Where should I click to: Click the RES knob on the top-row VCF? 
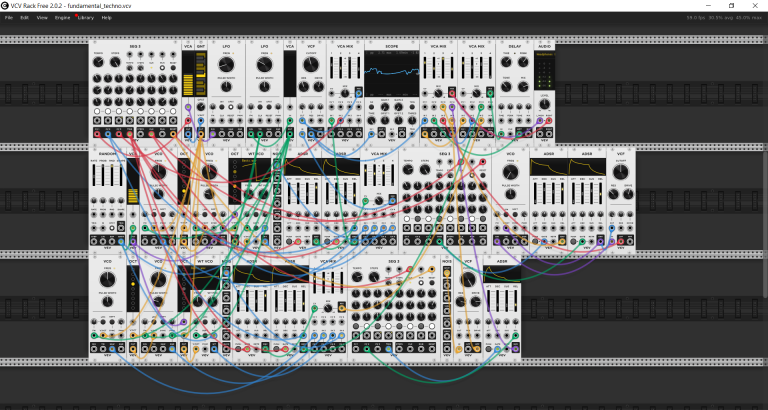point(304,87)
